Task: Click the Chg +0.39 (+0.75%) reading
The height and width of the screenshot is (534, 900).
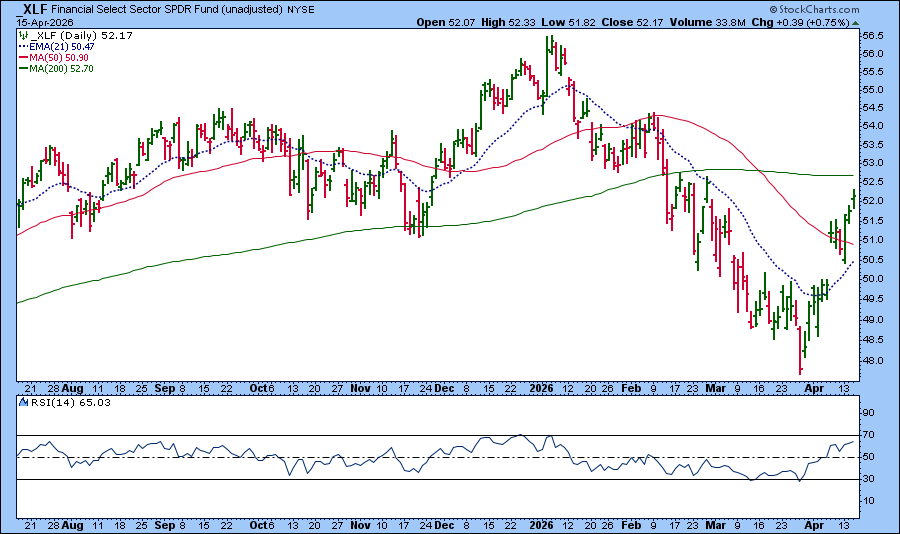Action: coord(800,22)
